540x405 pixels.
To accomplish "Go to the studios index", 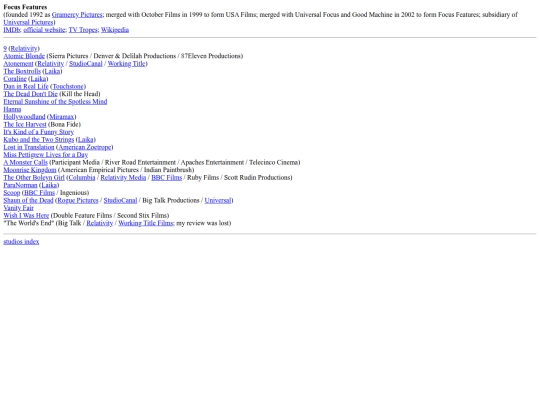I will (x=21, y=241).
